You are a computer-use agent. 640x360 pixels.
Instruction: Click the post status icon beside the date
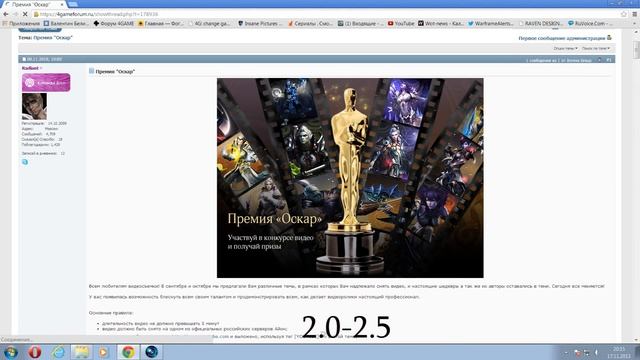[24, 60]
